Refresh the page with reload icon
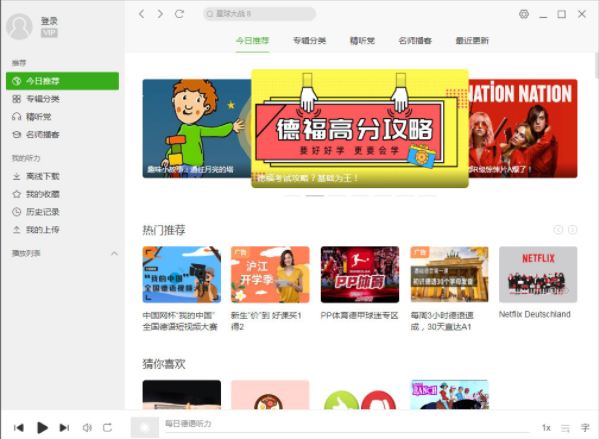 click(179, 14)
